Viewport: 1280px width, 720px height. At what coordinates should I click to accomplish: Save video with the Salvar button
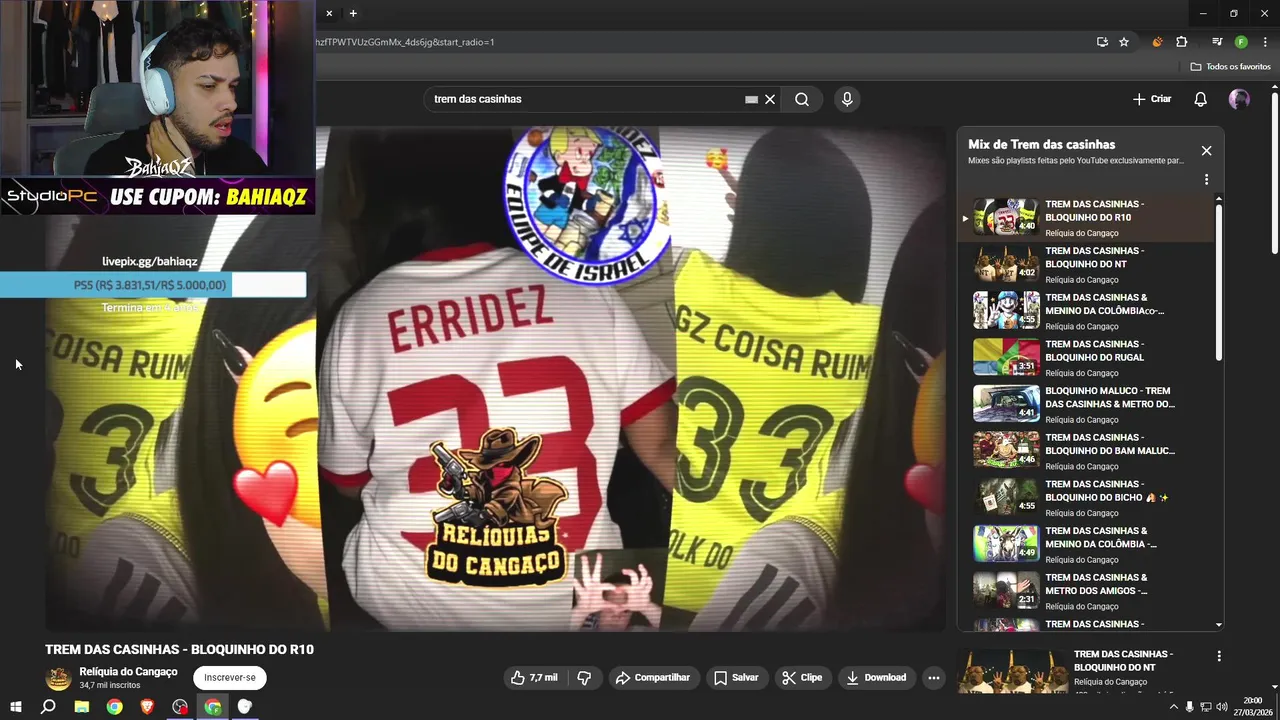(x=736, y=677)
